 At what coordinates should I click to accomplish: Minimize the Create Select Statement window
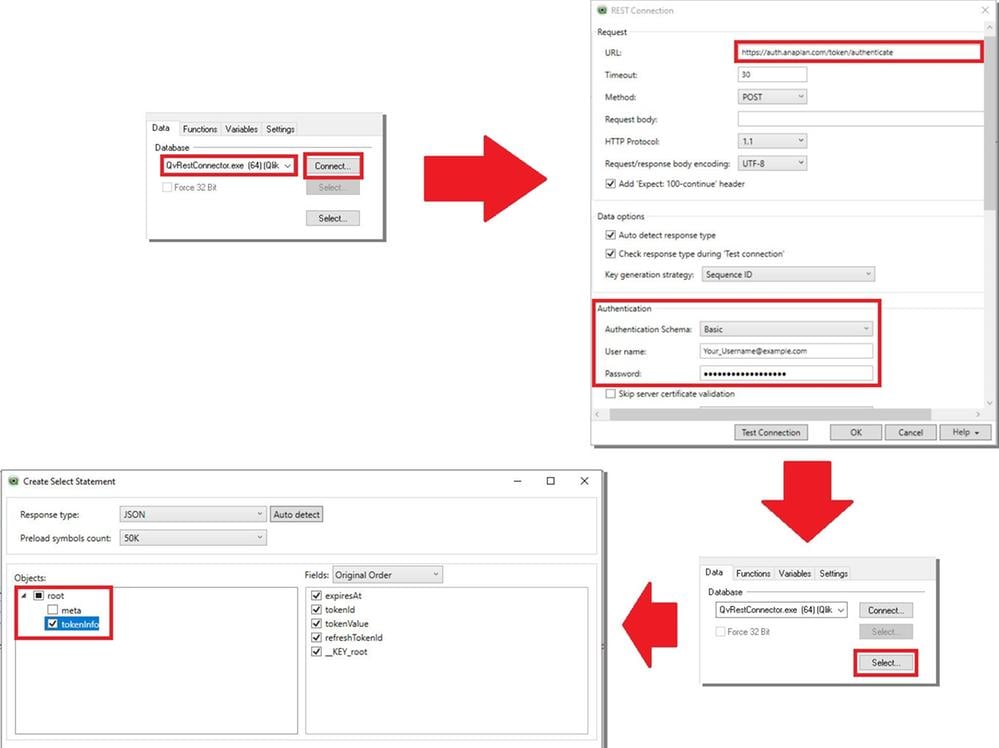[x=517, y=481]
